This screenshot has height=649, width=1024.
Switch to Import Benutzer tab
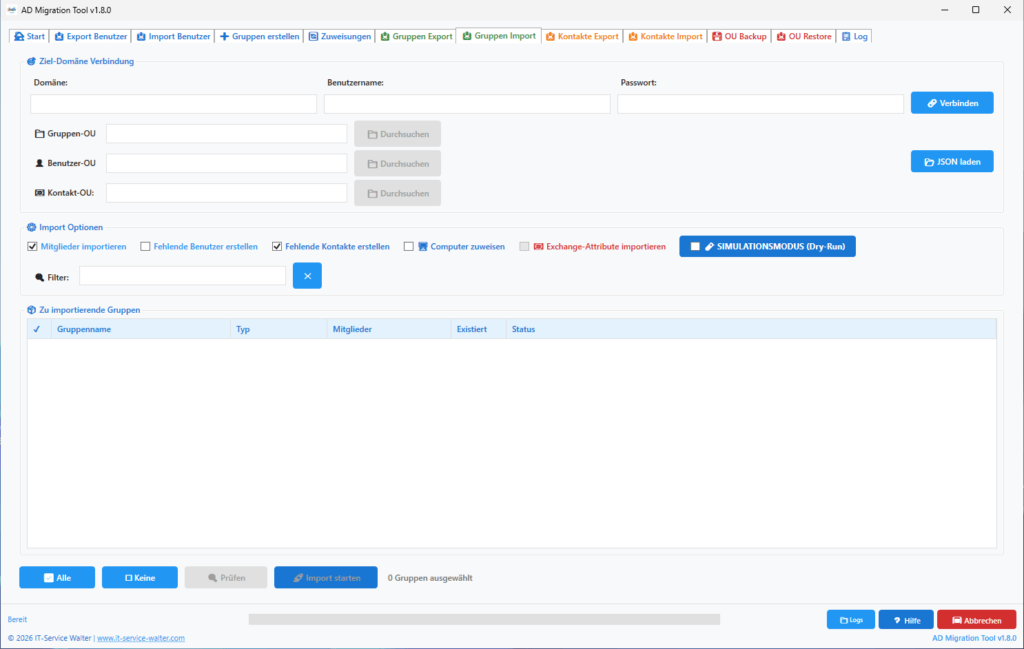(173, 37)
